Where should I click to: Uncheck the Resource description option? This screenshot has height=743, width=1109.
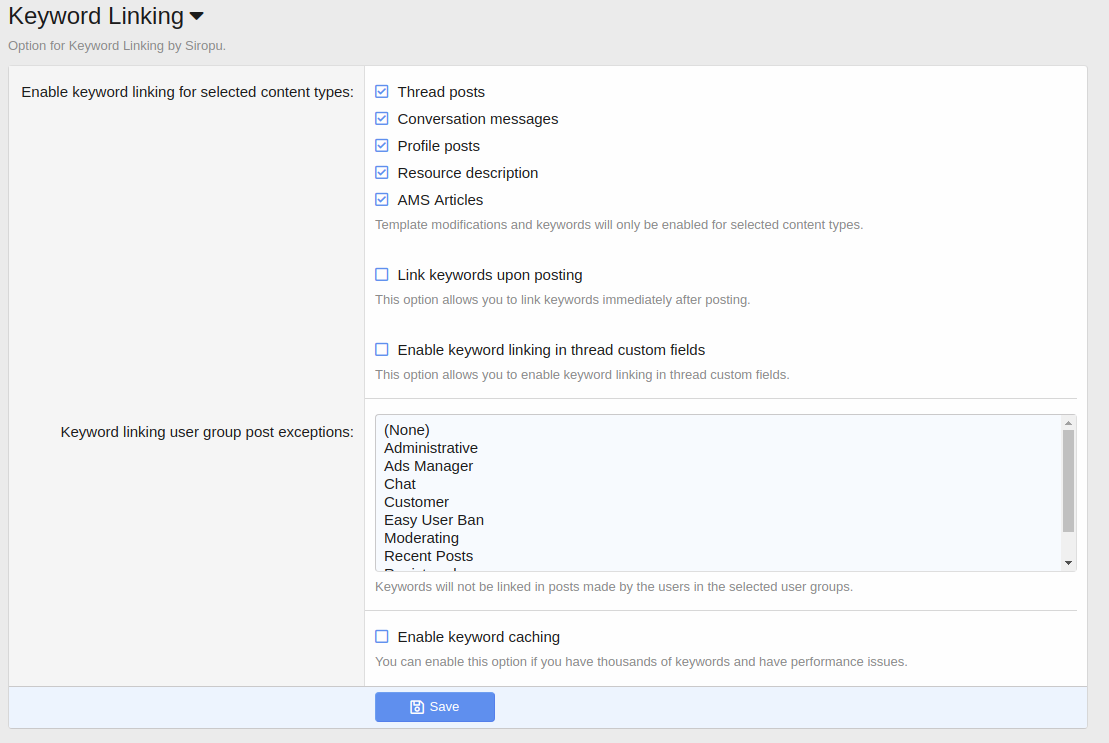tap(382, 173)
